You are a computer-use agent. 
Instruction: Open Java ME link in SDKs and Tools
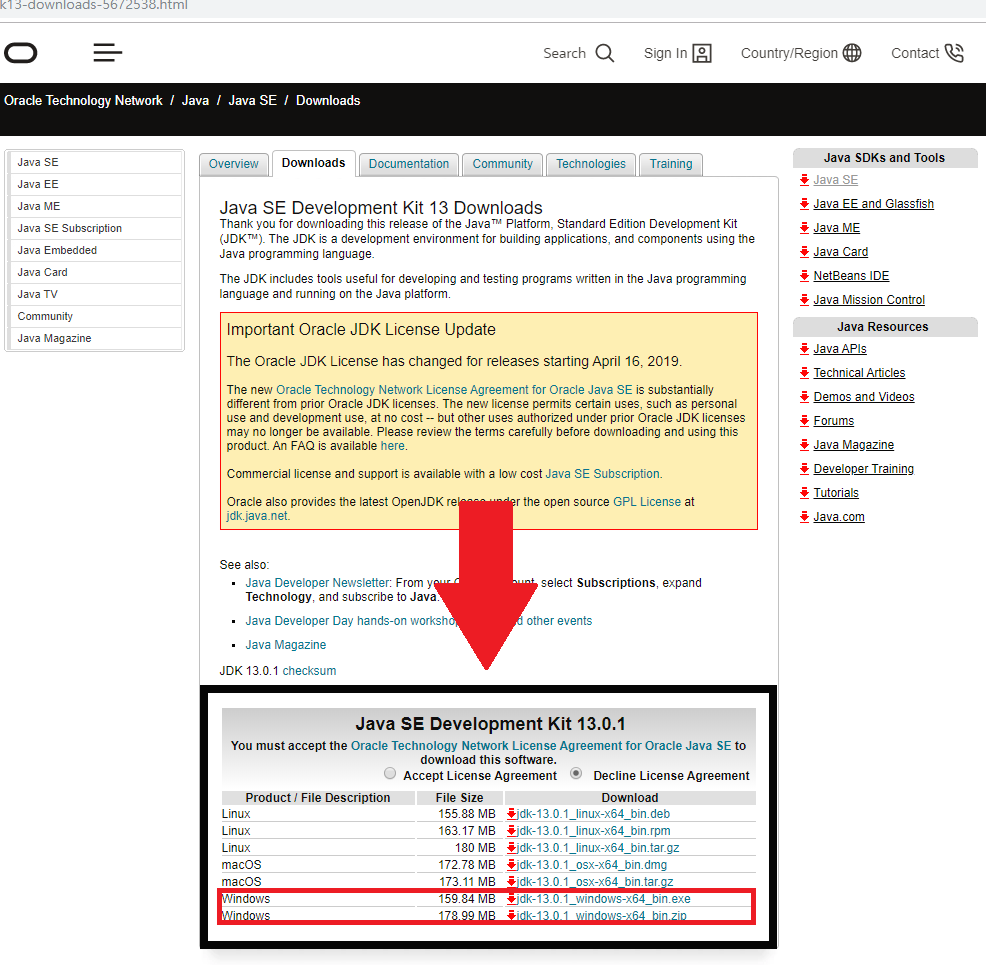point(836,228)
